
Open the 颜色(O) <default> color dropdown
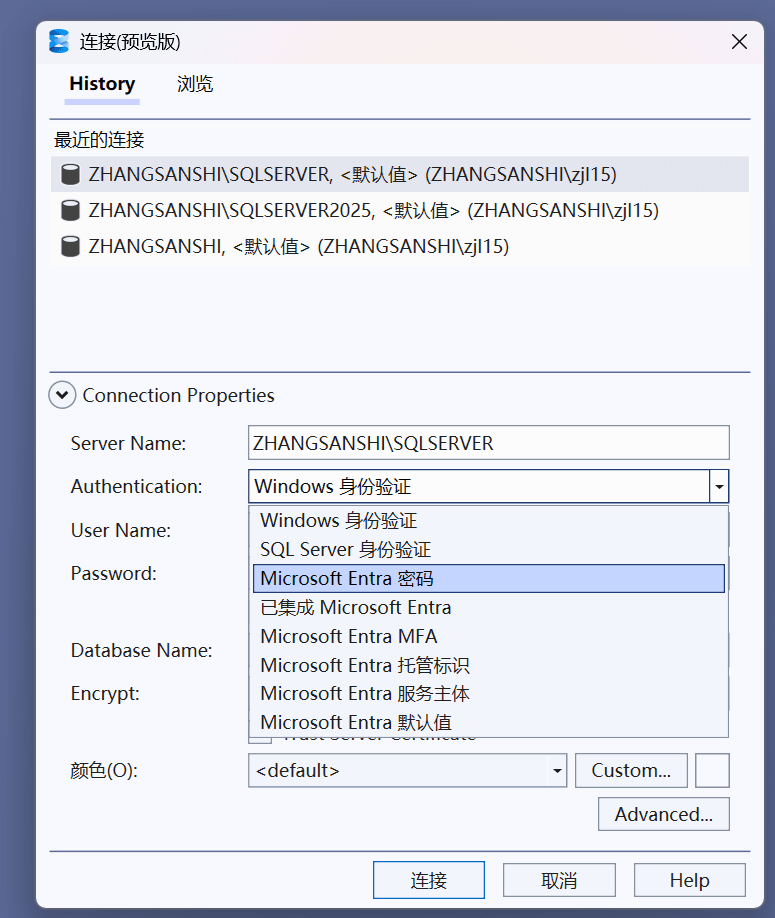(407, 770)
